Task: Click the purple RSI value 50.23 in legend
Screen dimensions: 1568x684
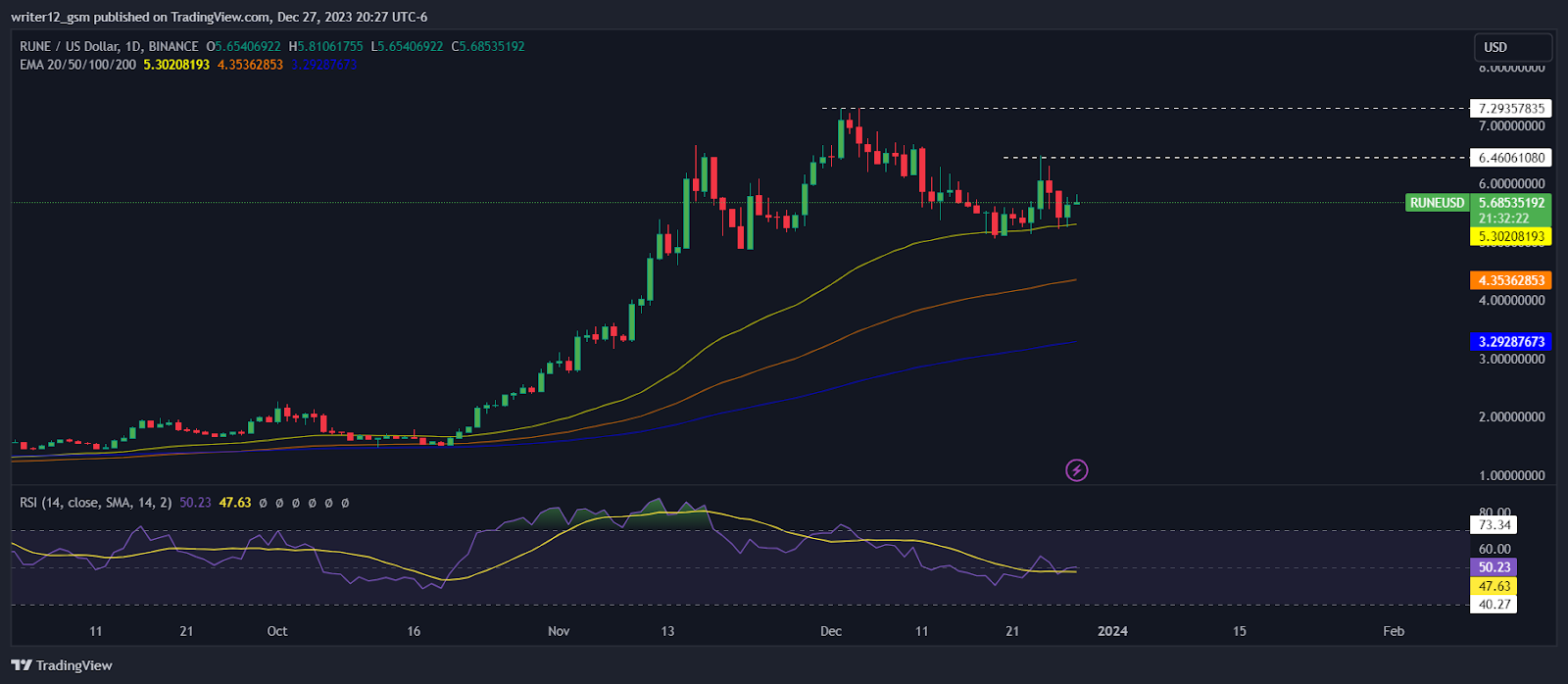Action: [x=195, y=503]
